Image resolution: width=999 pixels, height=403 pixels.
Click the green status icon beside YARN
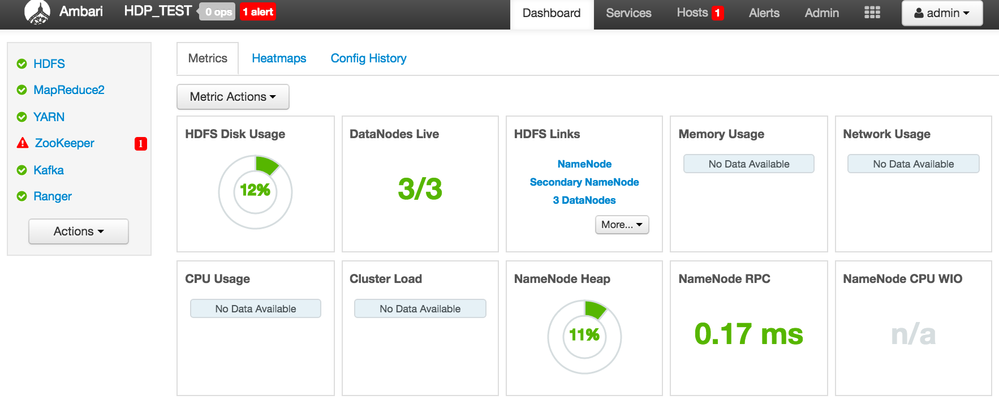pos(21,117)
